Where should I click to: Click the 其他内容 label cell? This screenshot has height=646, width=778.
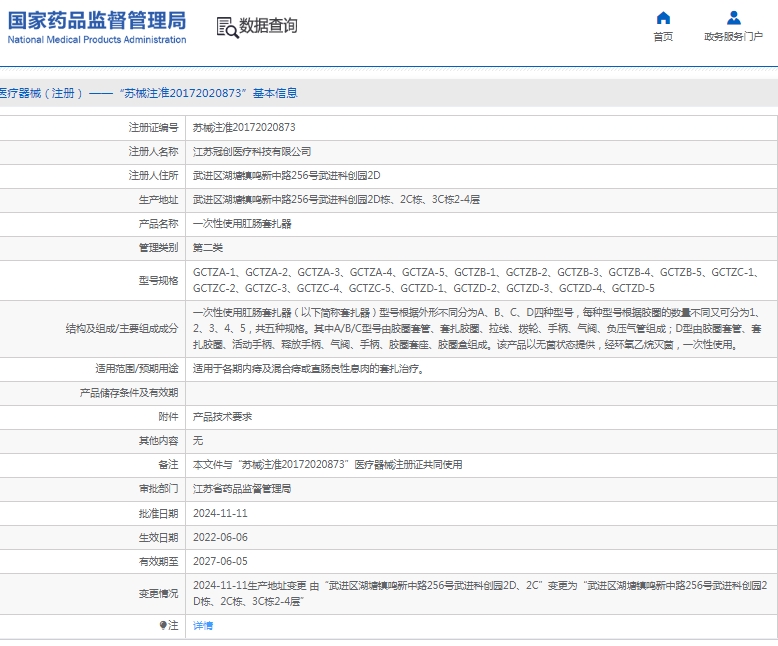tap(92, 441)
